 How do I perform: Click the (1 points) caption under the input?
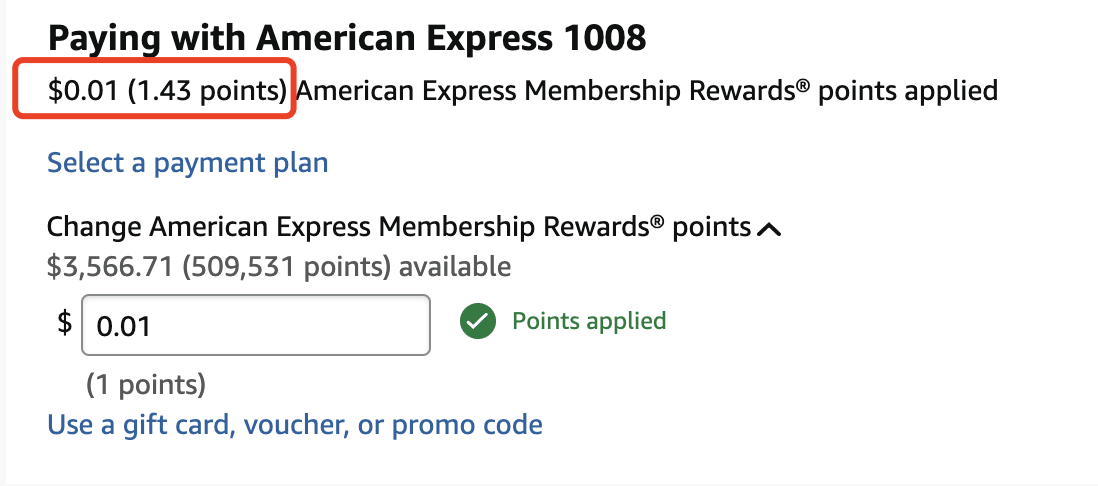(146, 384)
